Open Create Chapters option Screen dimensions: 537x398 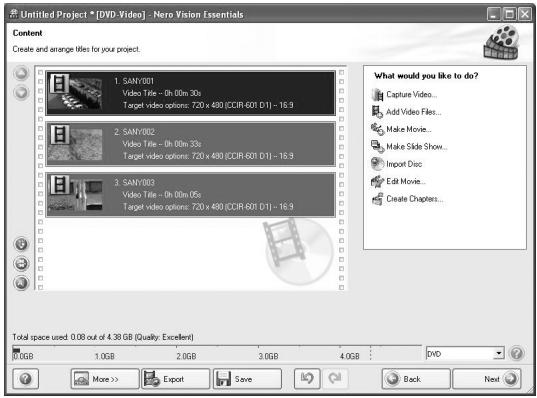point(414,199)
